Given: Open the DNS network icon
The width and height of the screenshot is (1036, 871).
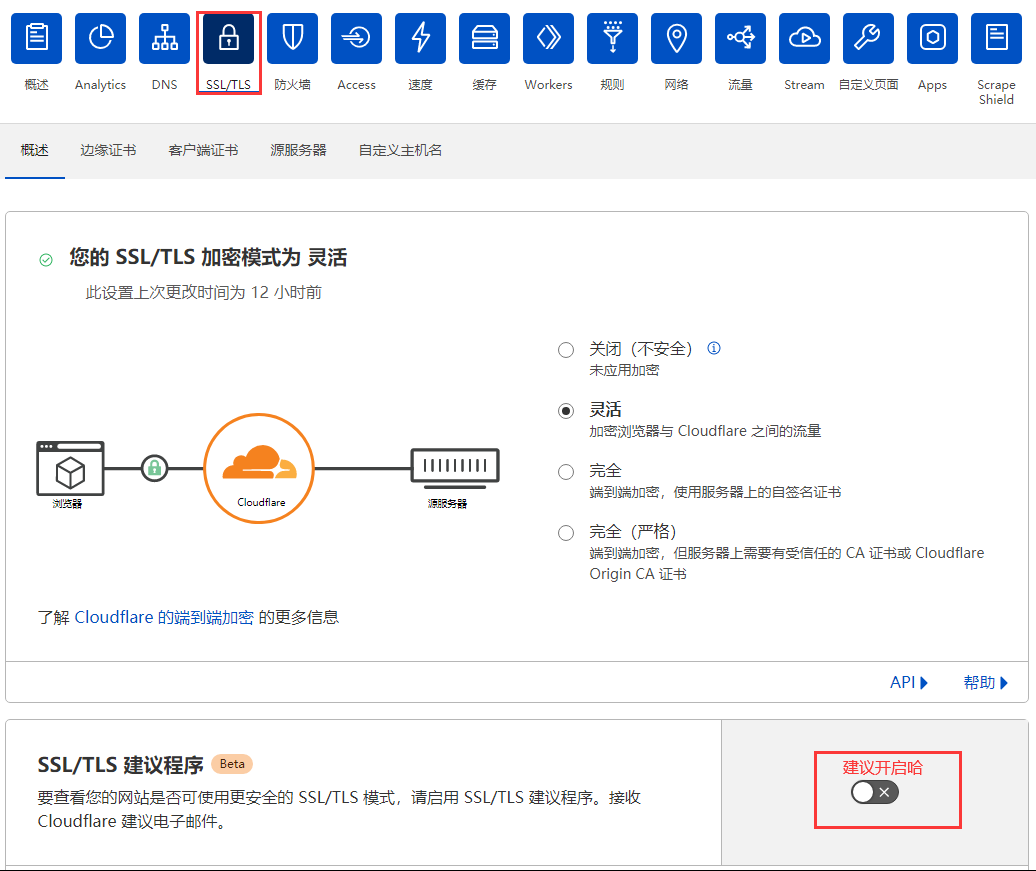Looking at the screenshot, I should tap(165, 38).
